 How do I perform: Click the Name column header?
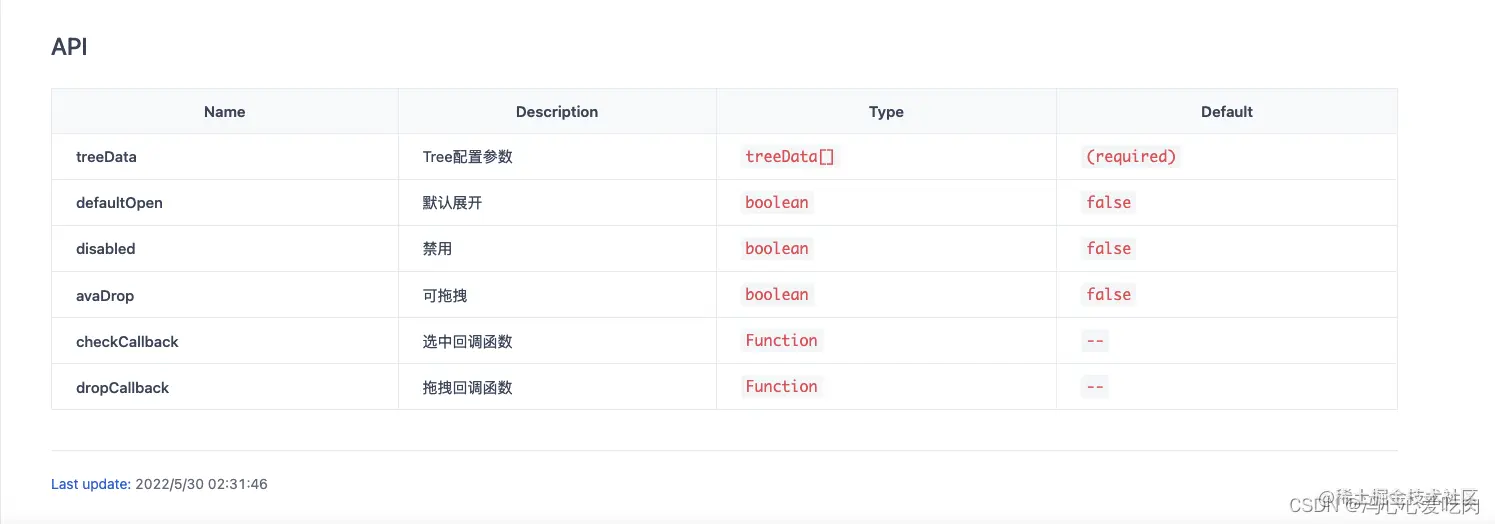(225, 112)
